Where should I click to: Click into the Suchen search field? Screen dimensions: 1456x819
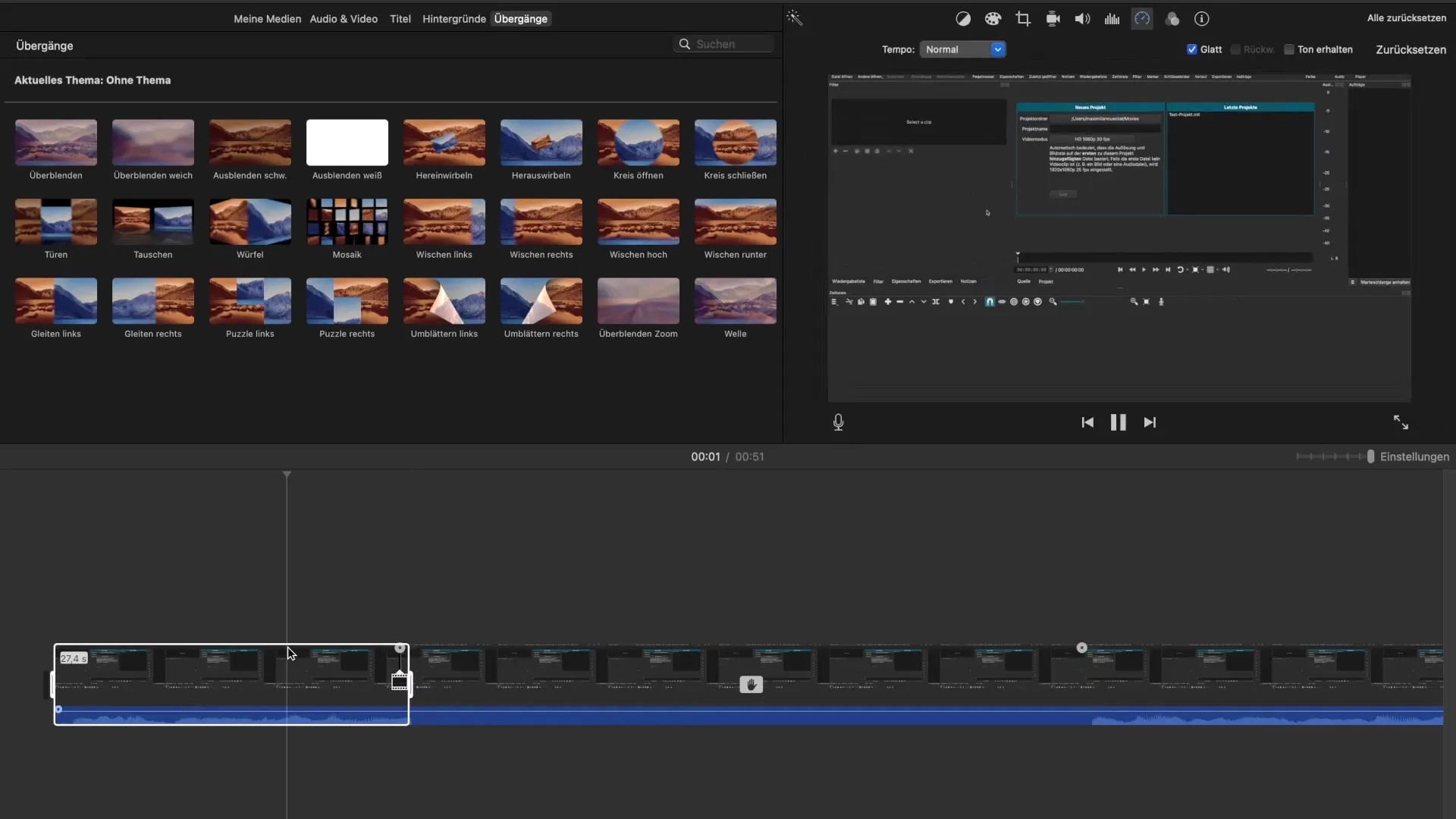pos(723,44)
